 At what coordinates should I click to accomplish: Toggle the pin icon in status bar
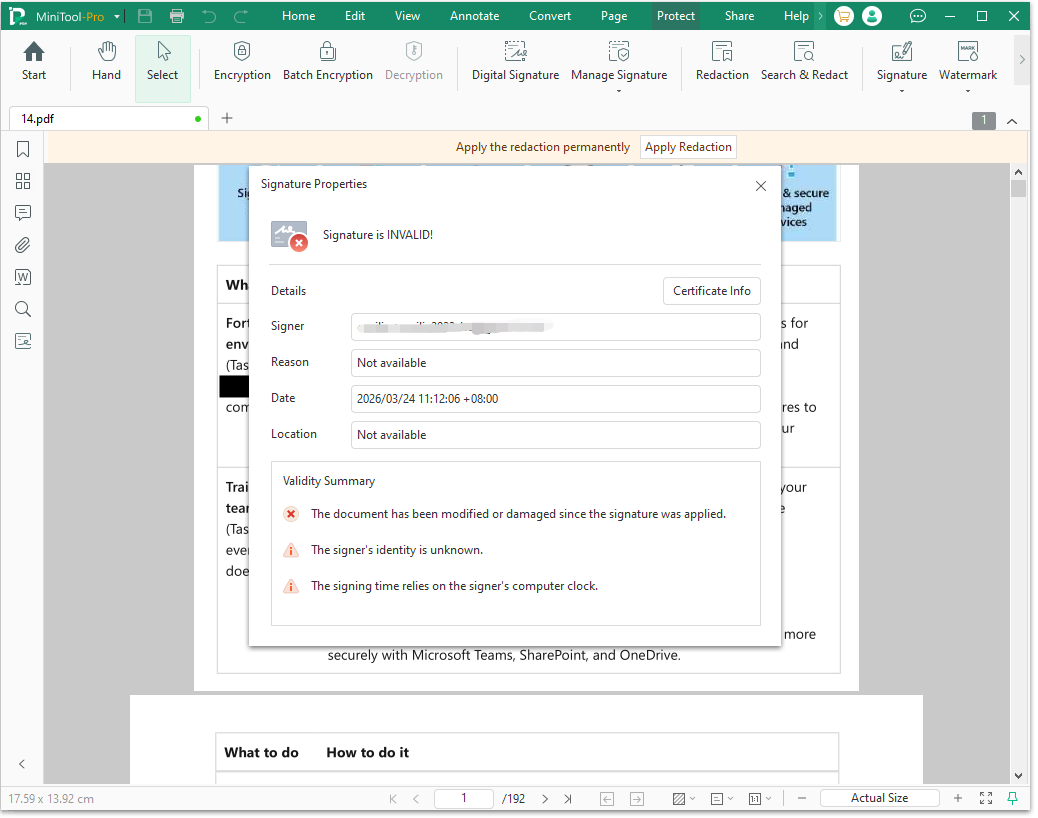click(x=1013, y=798)
